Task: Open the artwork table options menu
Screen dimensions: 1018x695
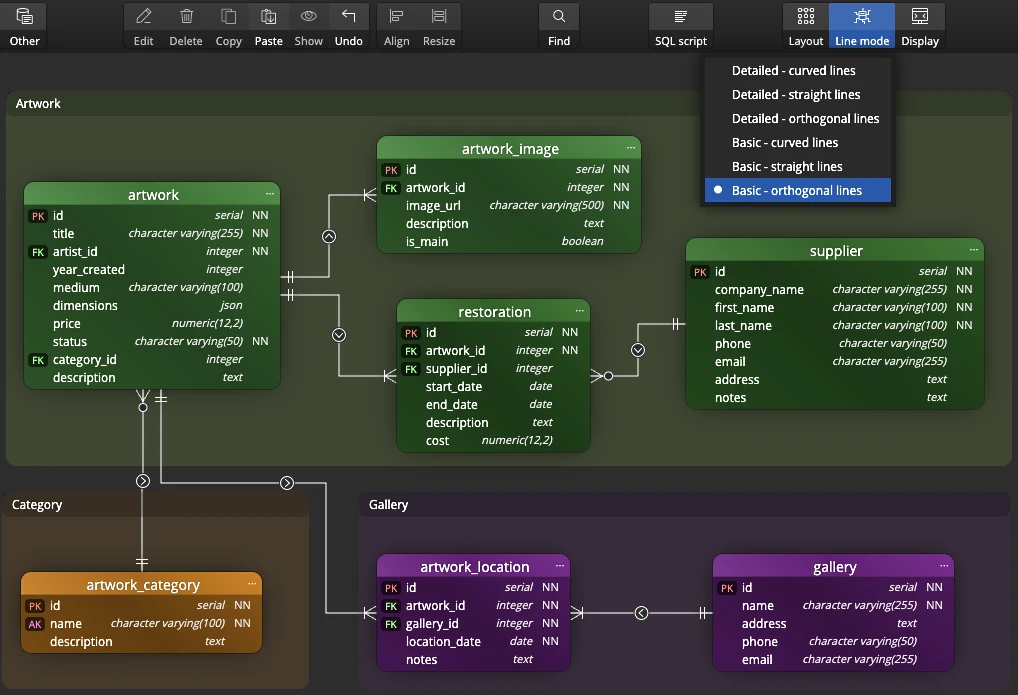Action: pyautogui.click(x=269, y=194)
